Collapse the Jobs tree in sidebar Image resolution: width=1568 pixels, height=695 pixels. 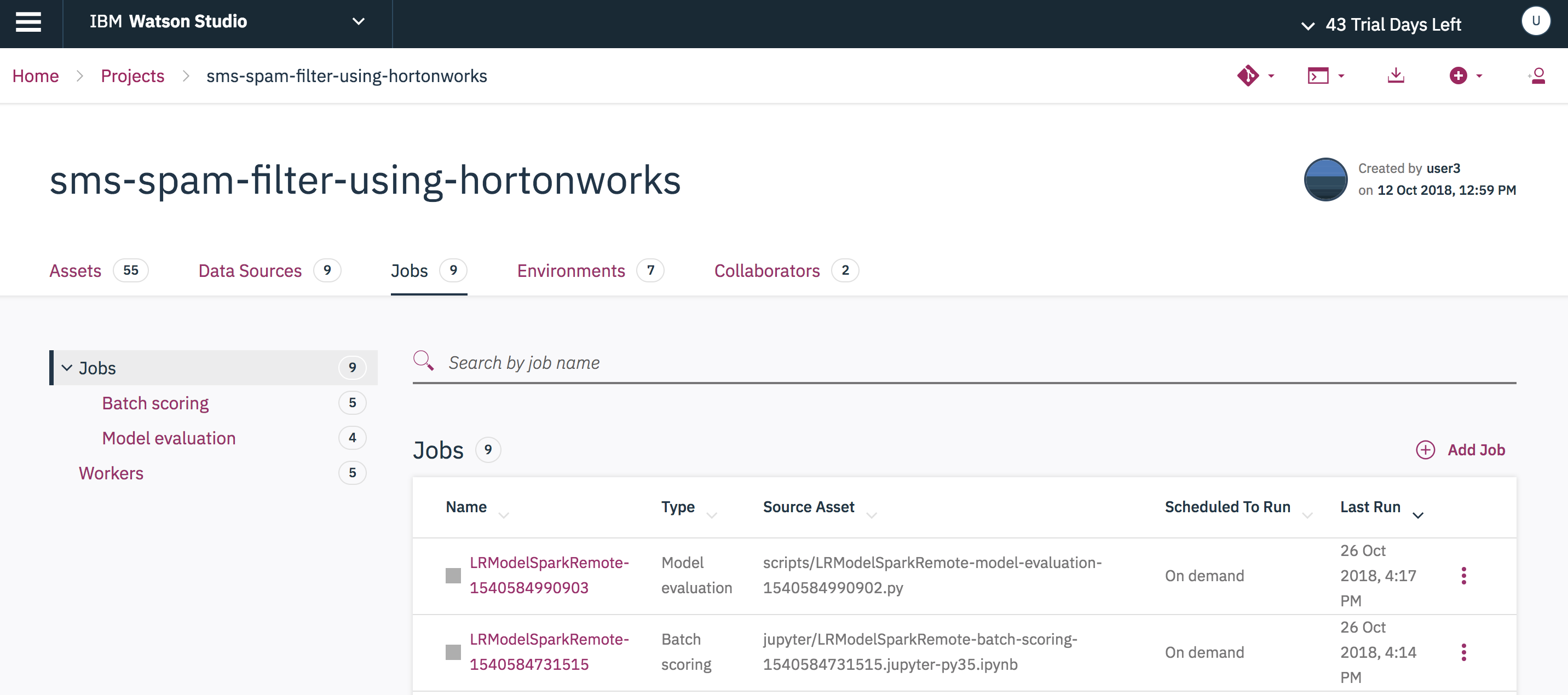[x=67, y=368]
